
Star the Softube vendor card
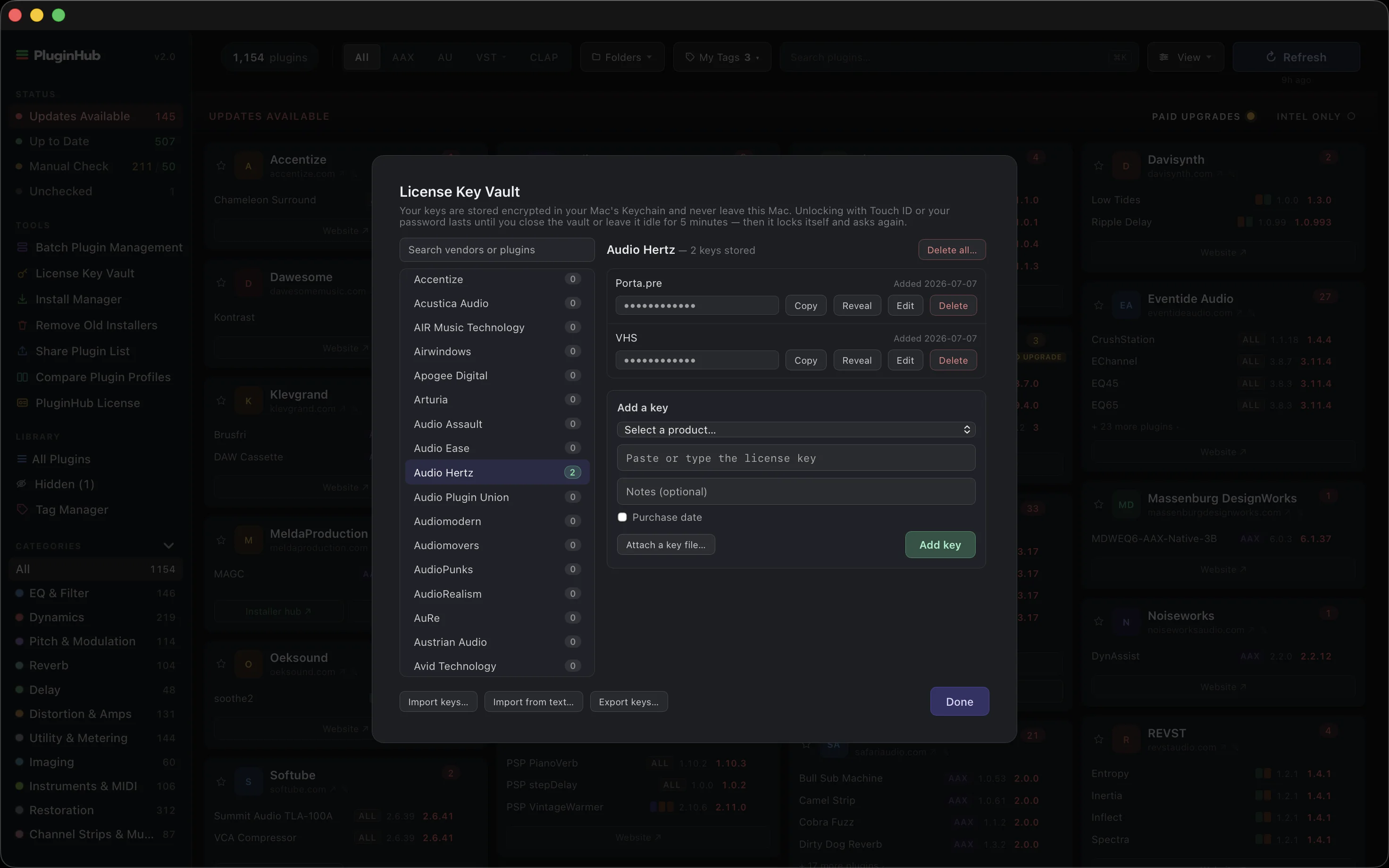tap(221, 781)
